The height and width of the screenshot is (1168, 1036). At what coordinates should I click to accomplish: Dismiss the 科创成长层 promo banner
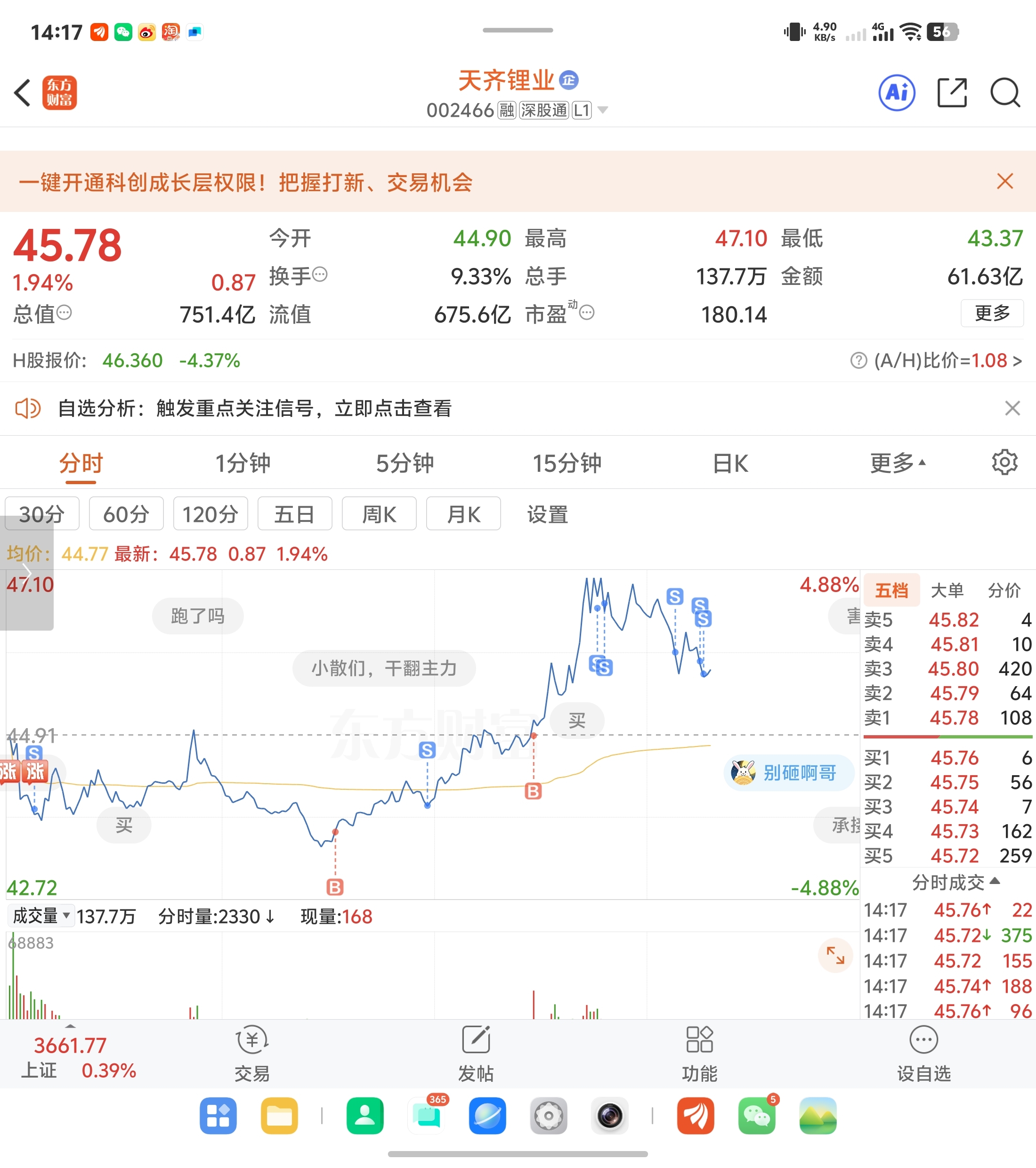pos(1004,181)
